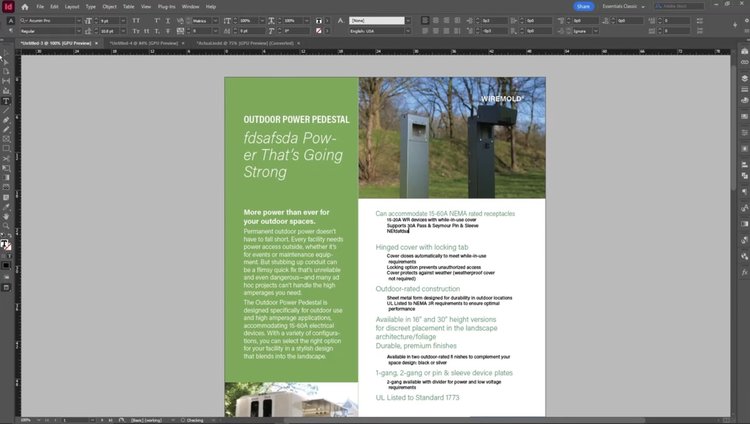Switch to Paragraph Formatting Controls icon

10,31
